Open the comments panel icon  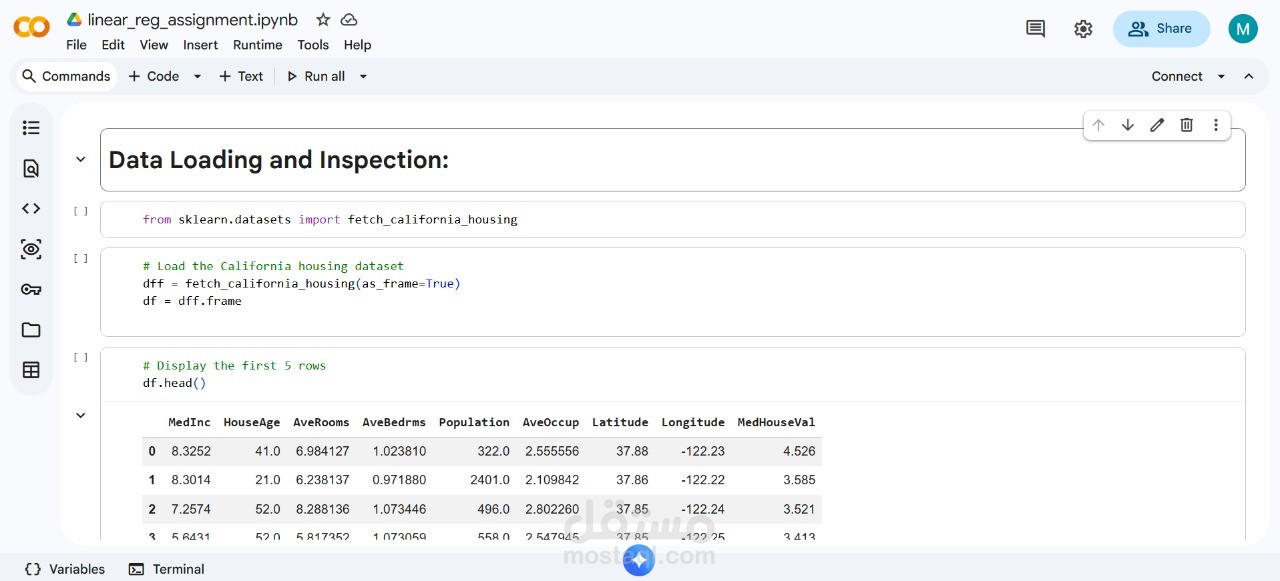(1035, 29)
